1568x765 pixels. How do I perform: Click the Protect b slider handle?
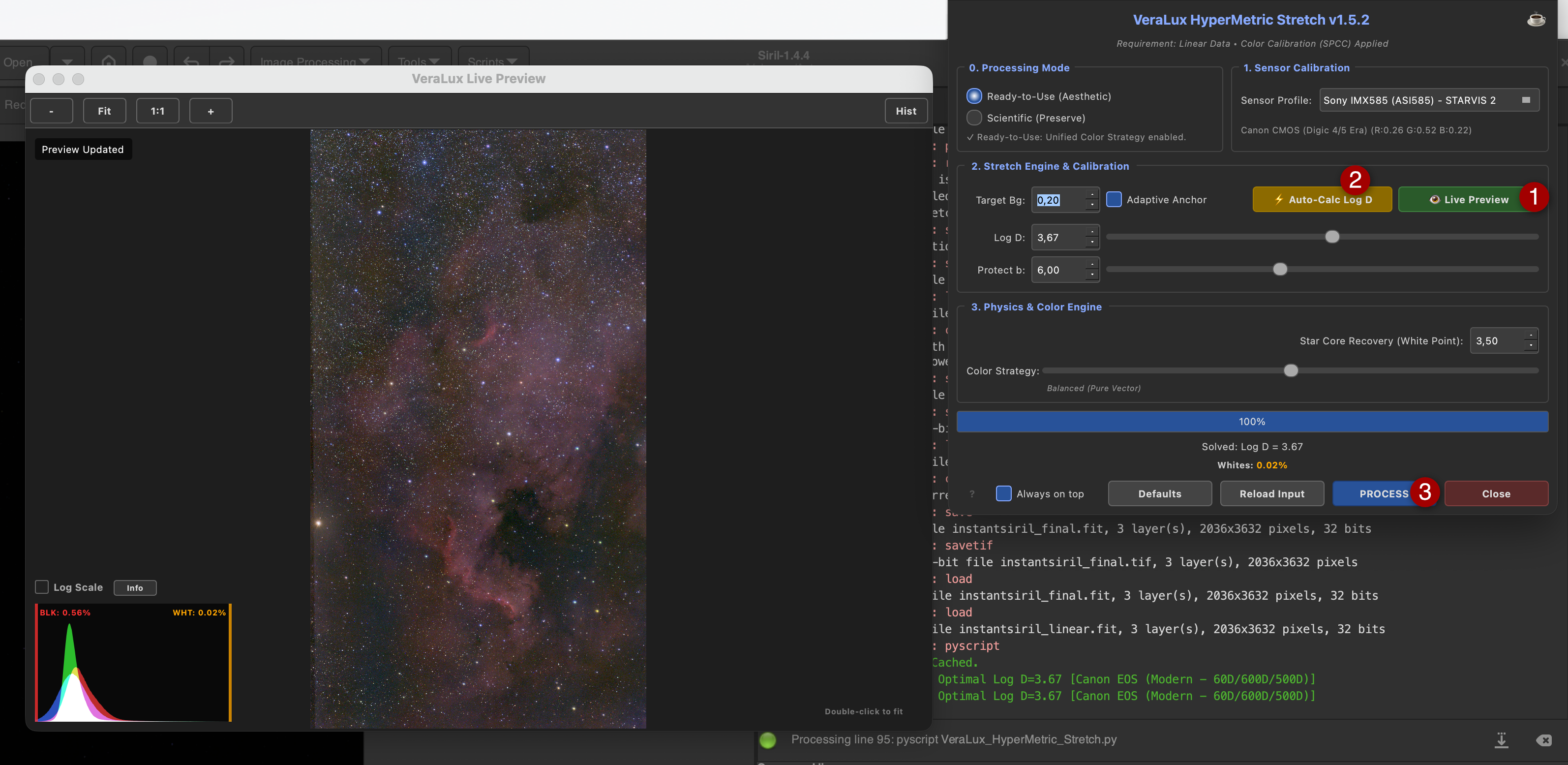coord(1279,269)
